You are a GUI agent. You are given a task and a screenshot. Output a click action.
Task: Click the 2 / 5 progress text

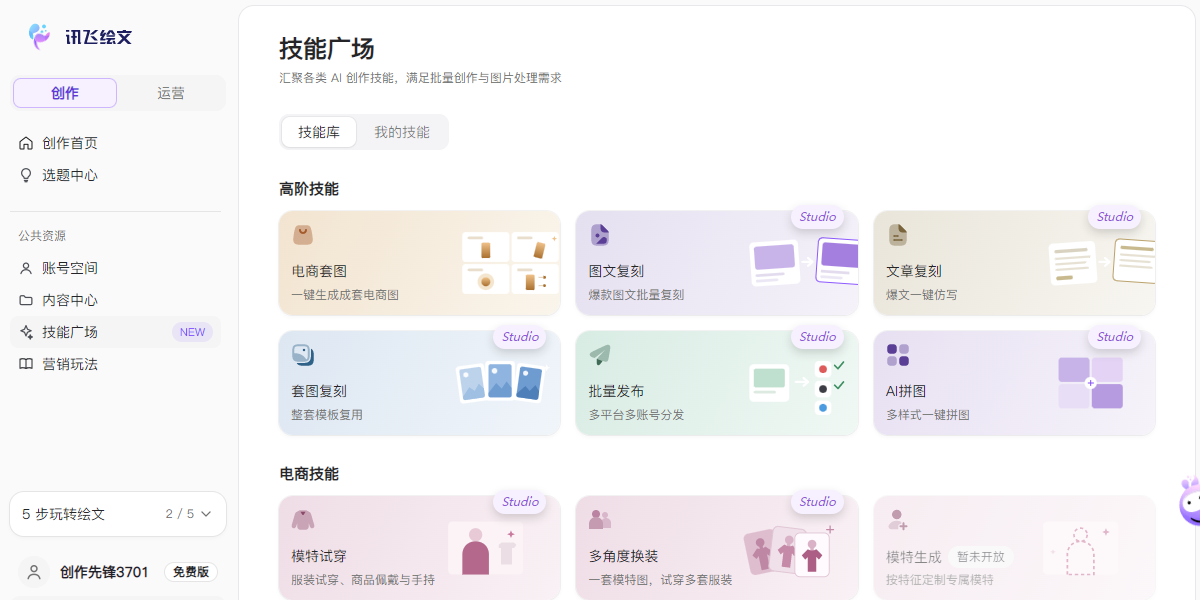click(x=180, y=514)
